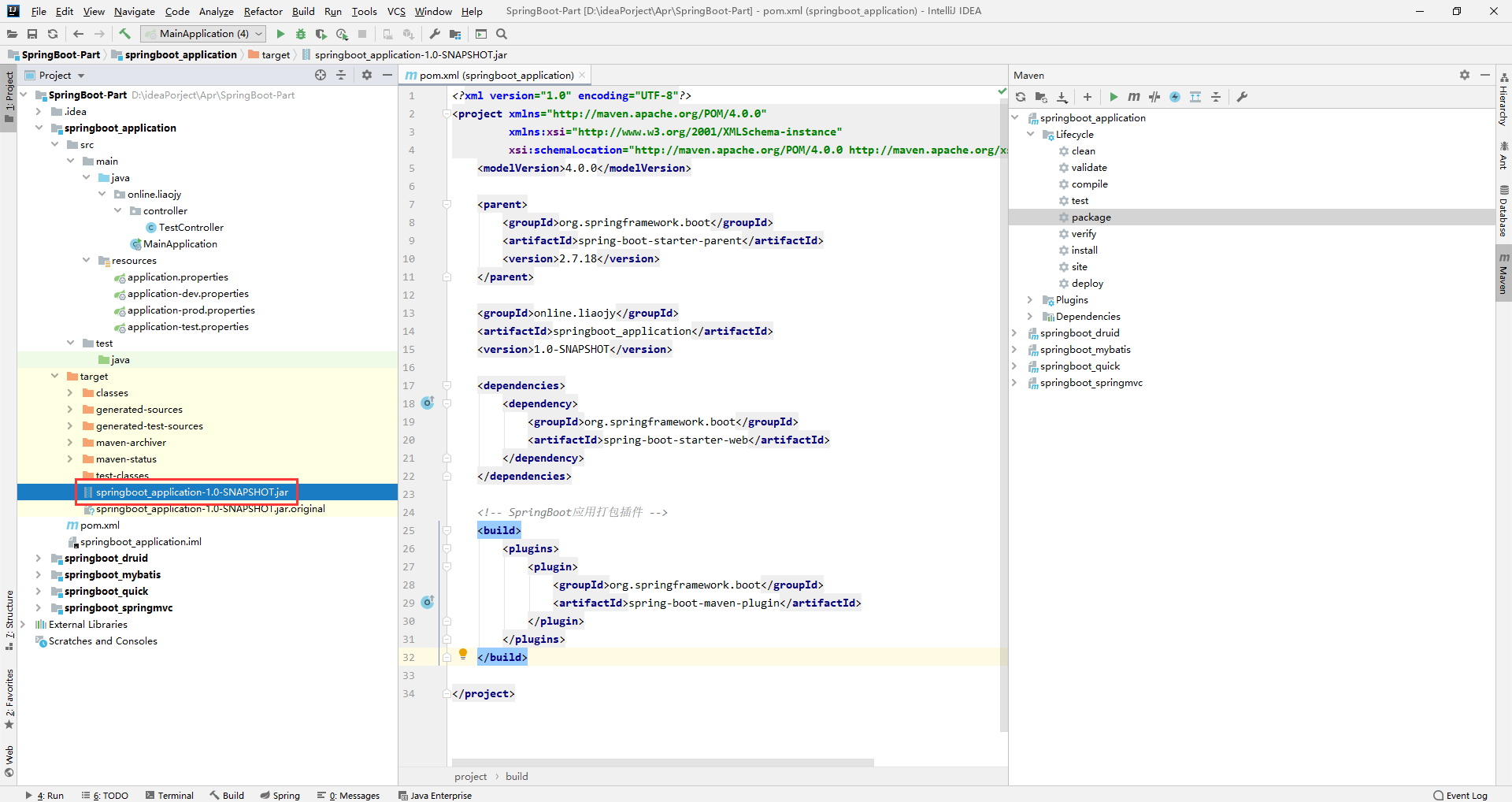Debug MainApplication with the bug icon
Image resolution: width=1512 pixels, height=802 pixels.
(301, 34)
